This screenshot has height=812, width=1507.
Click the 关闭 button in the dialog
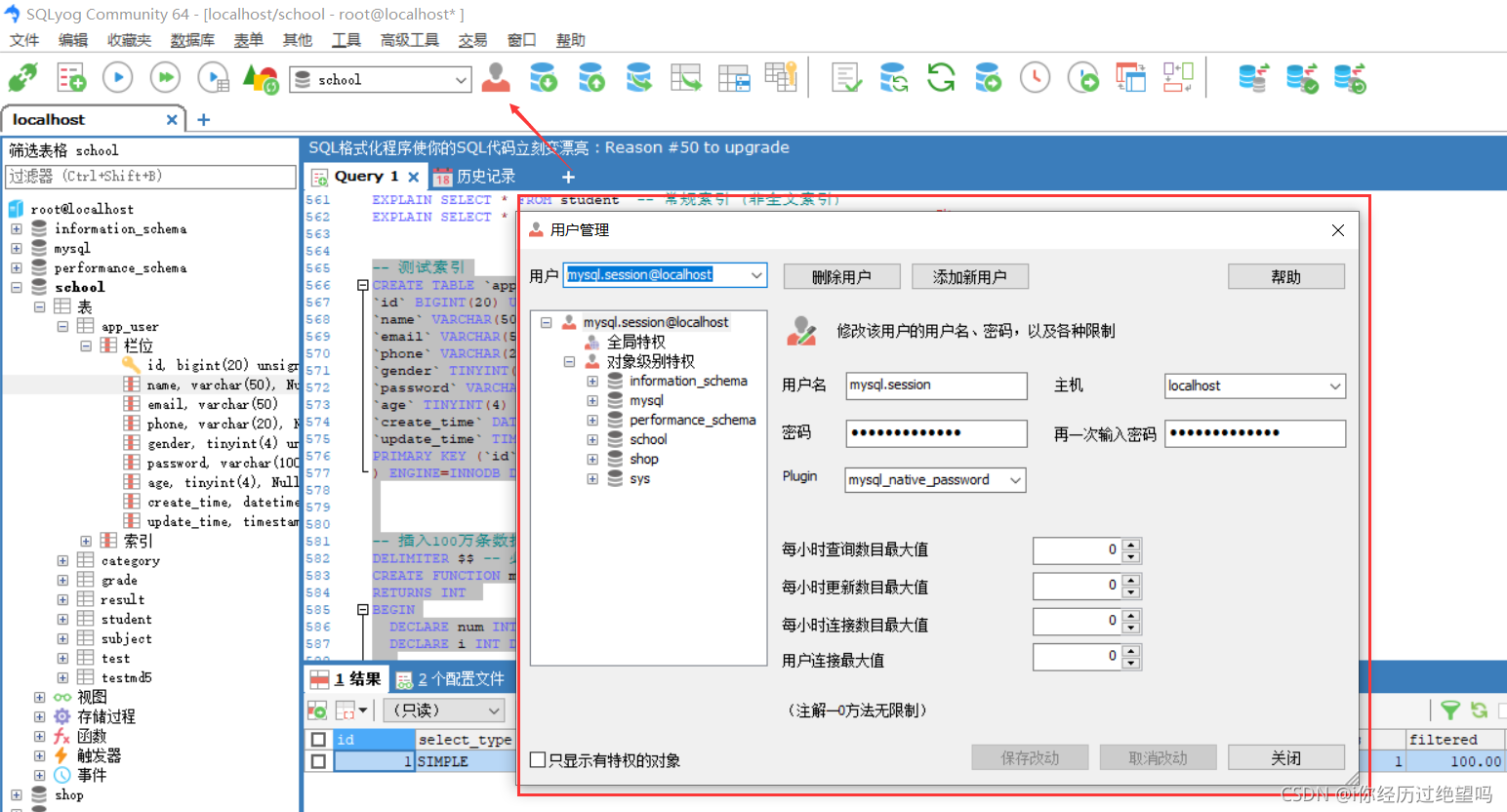pos(1286,757)
